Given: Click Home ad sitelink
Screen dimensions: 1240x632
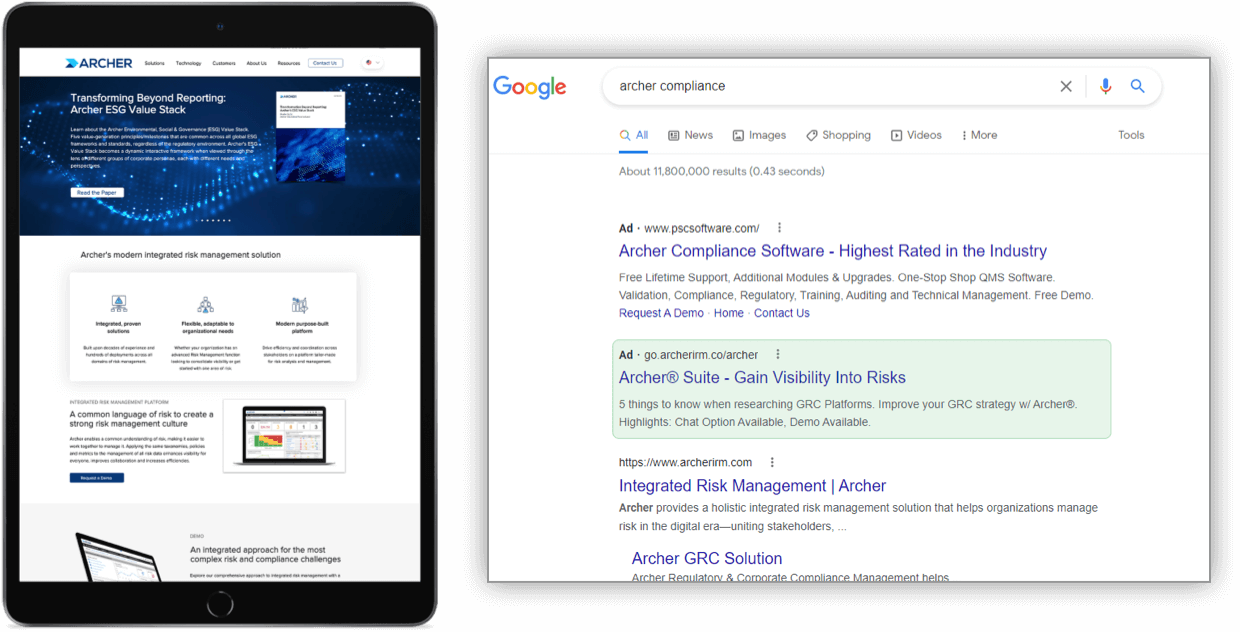Looking at the screenshot, I should click(x=729, y=313).
